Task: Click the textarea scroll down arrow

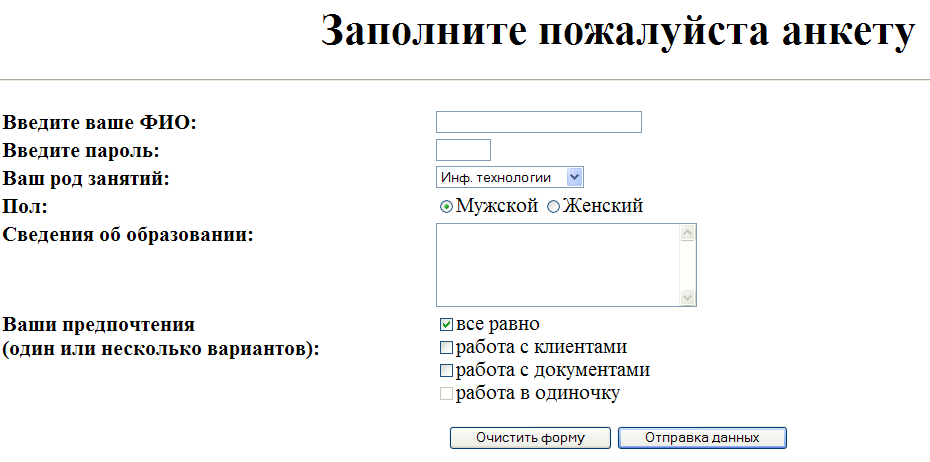Action: (687, 297)
